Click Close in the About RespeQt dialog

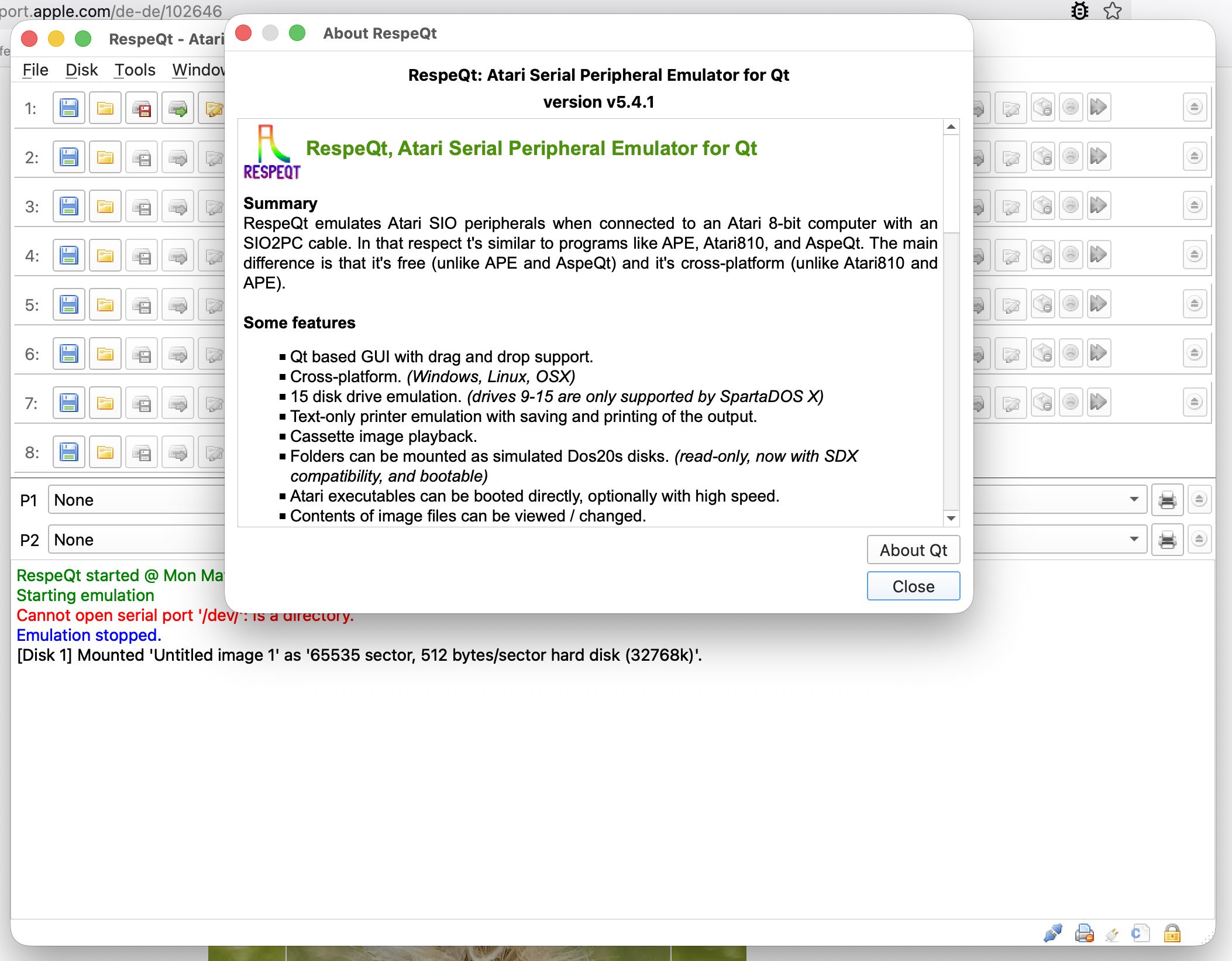tap(913, 586)
